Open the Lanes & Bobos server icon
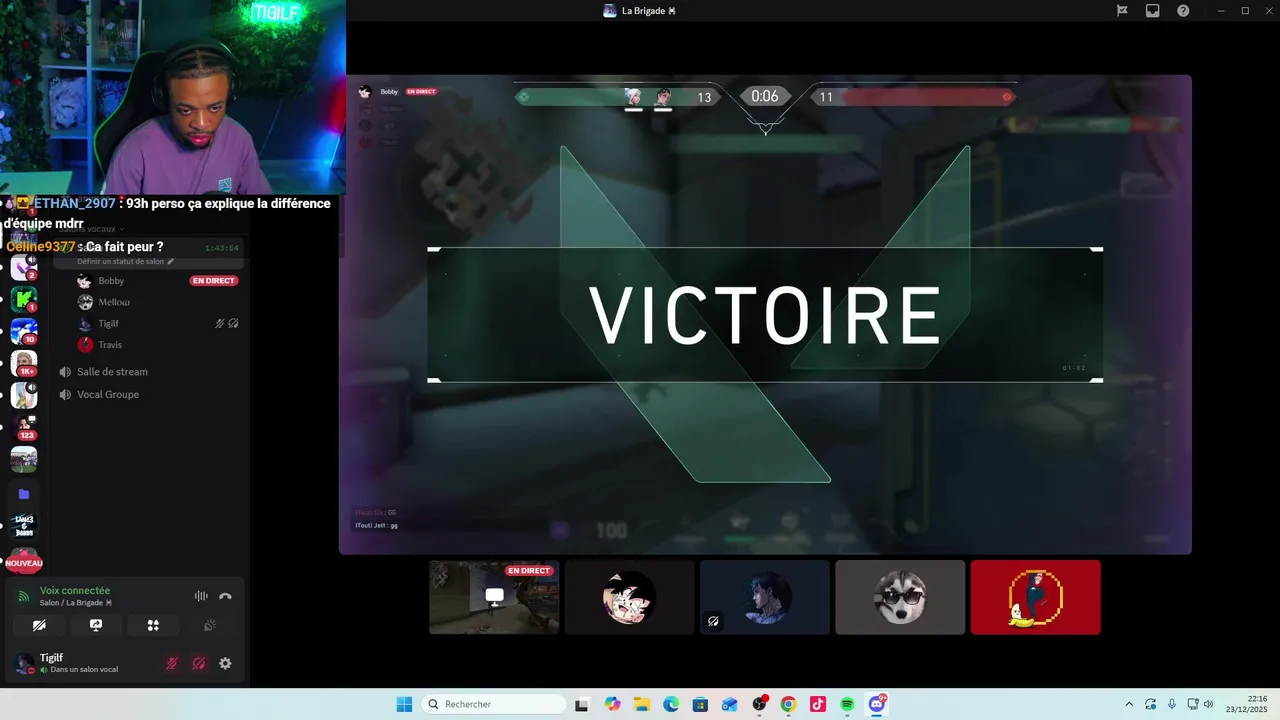1280x720 pixels. pos(24,525)
